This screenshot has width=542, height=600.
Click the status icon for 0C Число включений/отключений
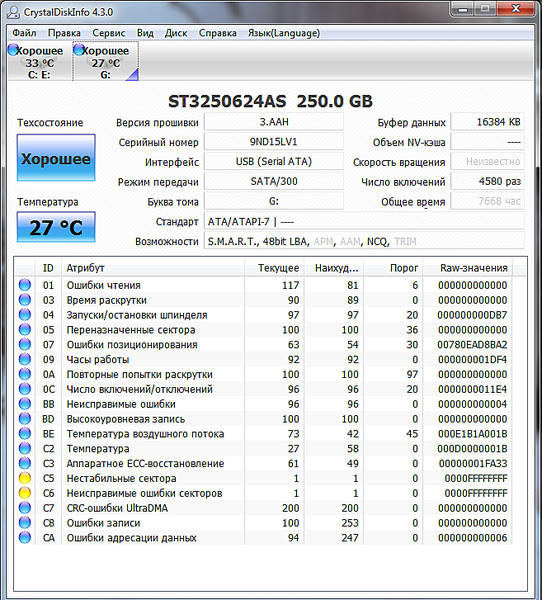tap(25, 389)
